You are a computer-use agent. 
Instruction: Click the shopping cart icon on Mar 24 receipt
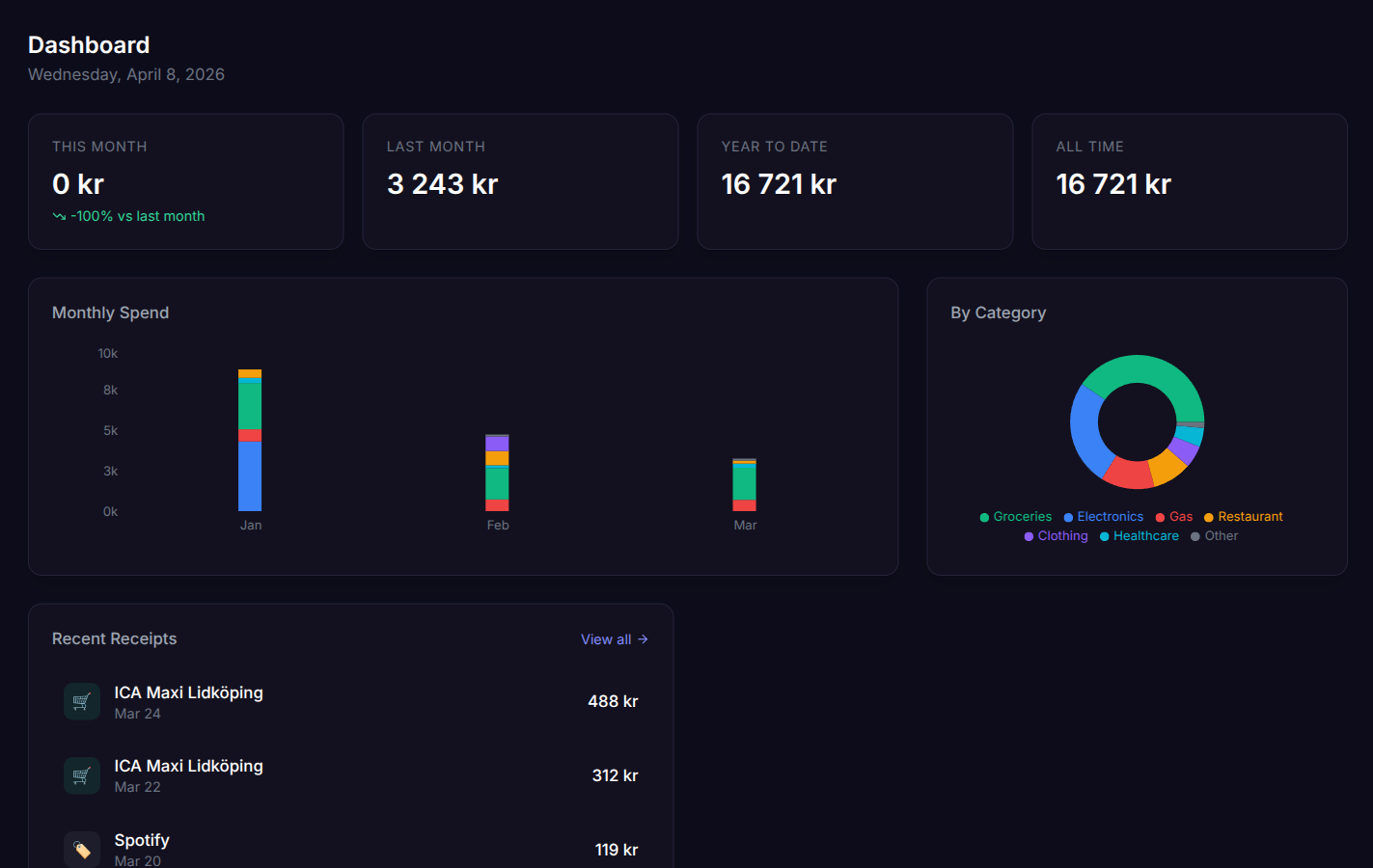tap(82, 701)
